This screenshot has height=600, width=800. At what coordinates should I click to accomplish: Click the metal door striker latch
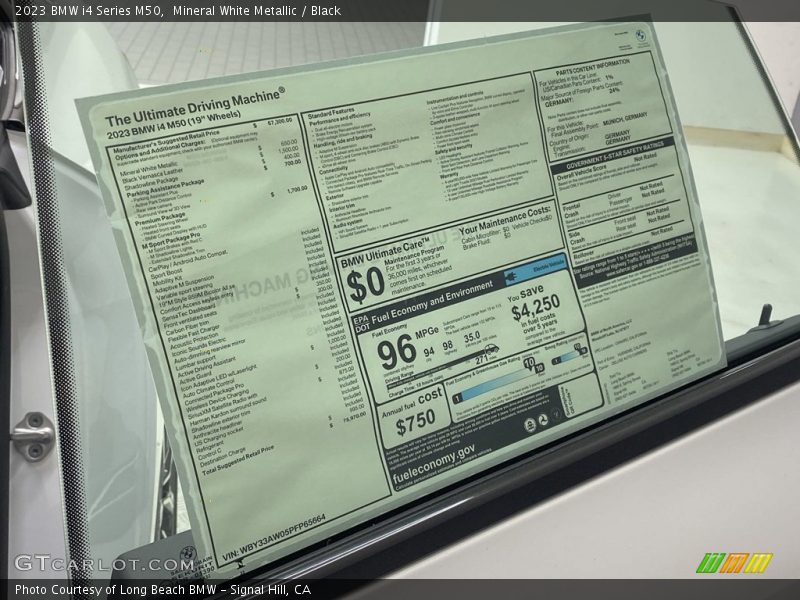pyautogui.click(x=32, y=434)
